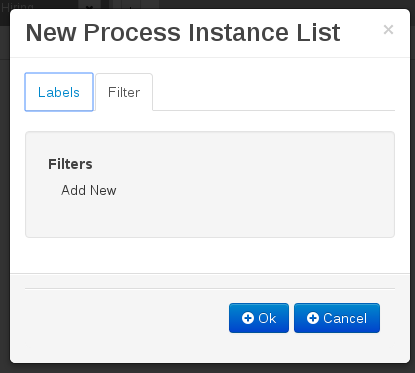
Task: Click the word Cancel on blue button
Action: (345, 318)
